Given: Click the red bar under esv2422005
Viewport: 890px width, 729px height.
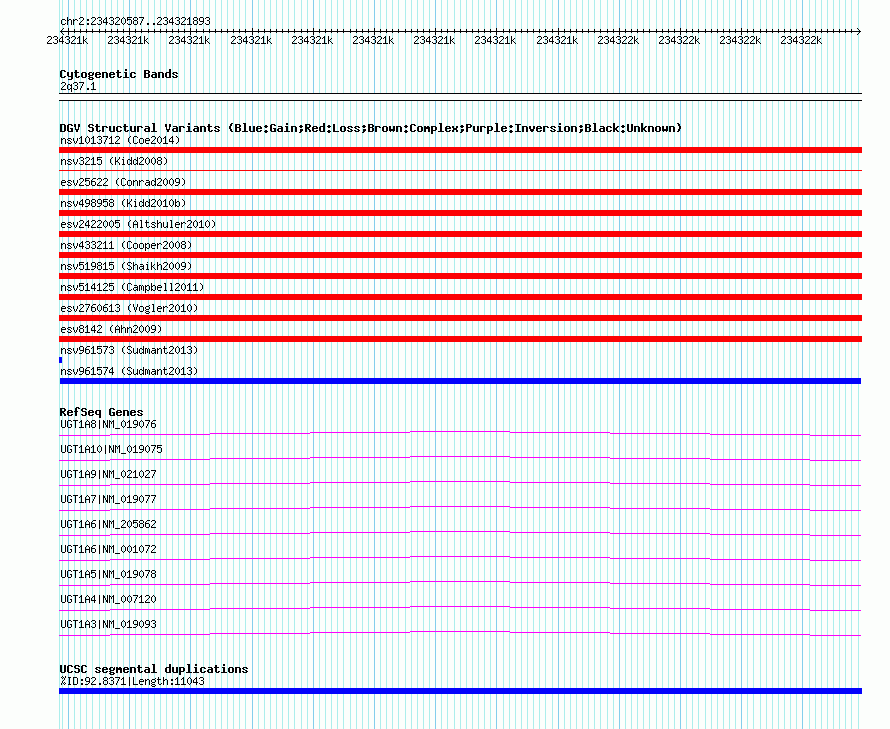Looking at the screenshot, I should (x=460, y=234).
